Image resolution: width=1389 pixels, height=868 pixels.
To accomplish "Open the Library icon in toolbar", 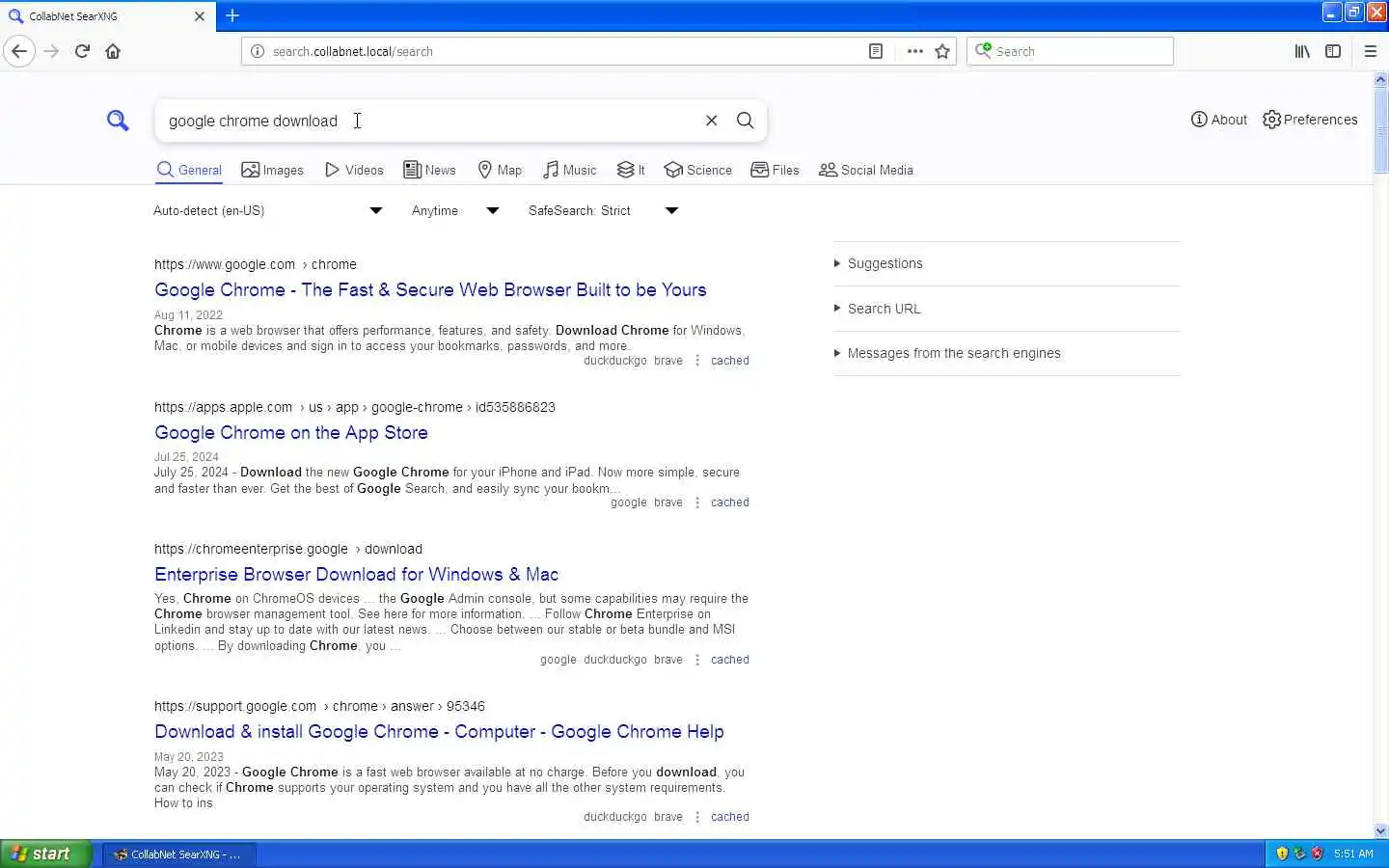I will pos(1302,51).
